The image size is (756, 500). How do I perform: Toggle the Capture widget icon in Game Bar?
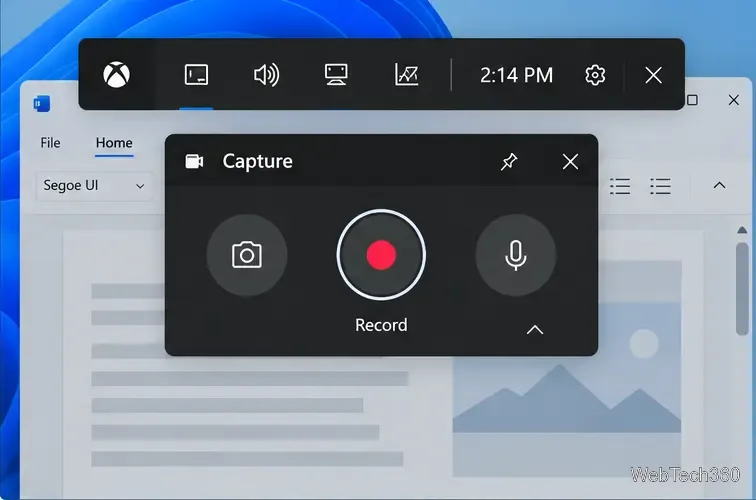(x=196, y=75)
